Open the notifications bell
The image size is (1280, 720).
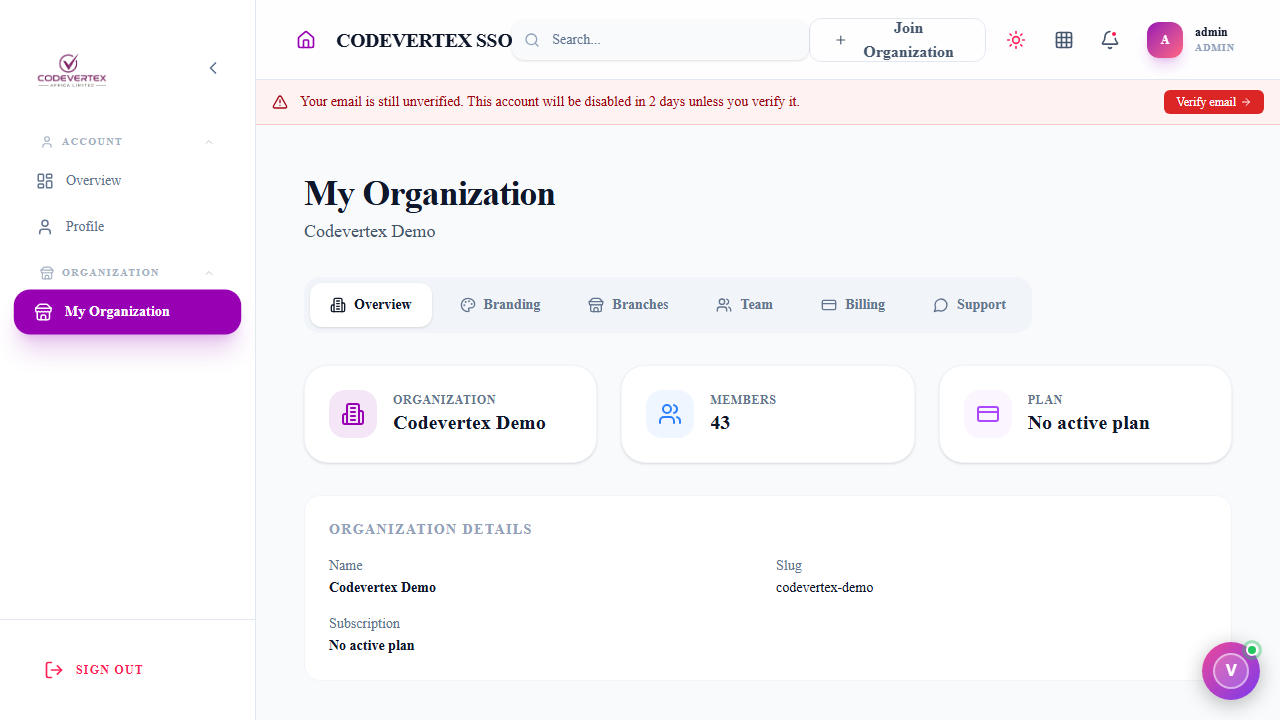coord(1110,40)
